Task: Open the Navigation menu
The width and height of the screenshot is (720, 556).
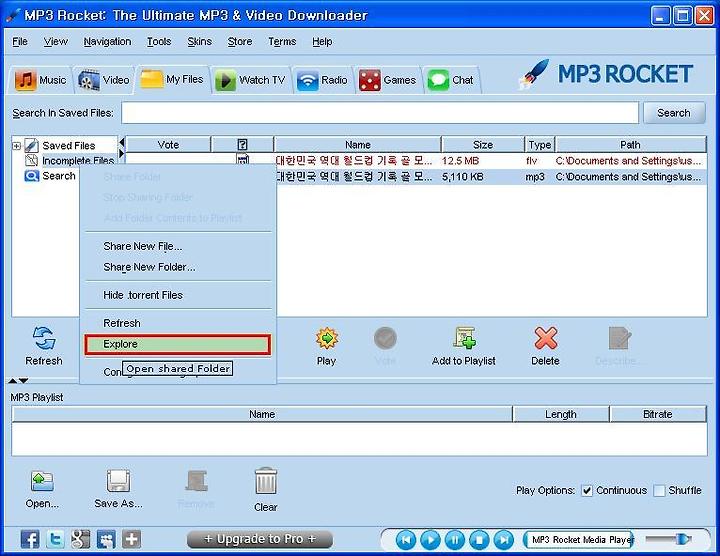Action: (107, 42)
